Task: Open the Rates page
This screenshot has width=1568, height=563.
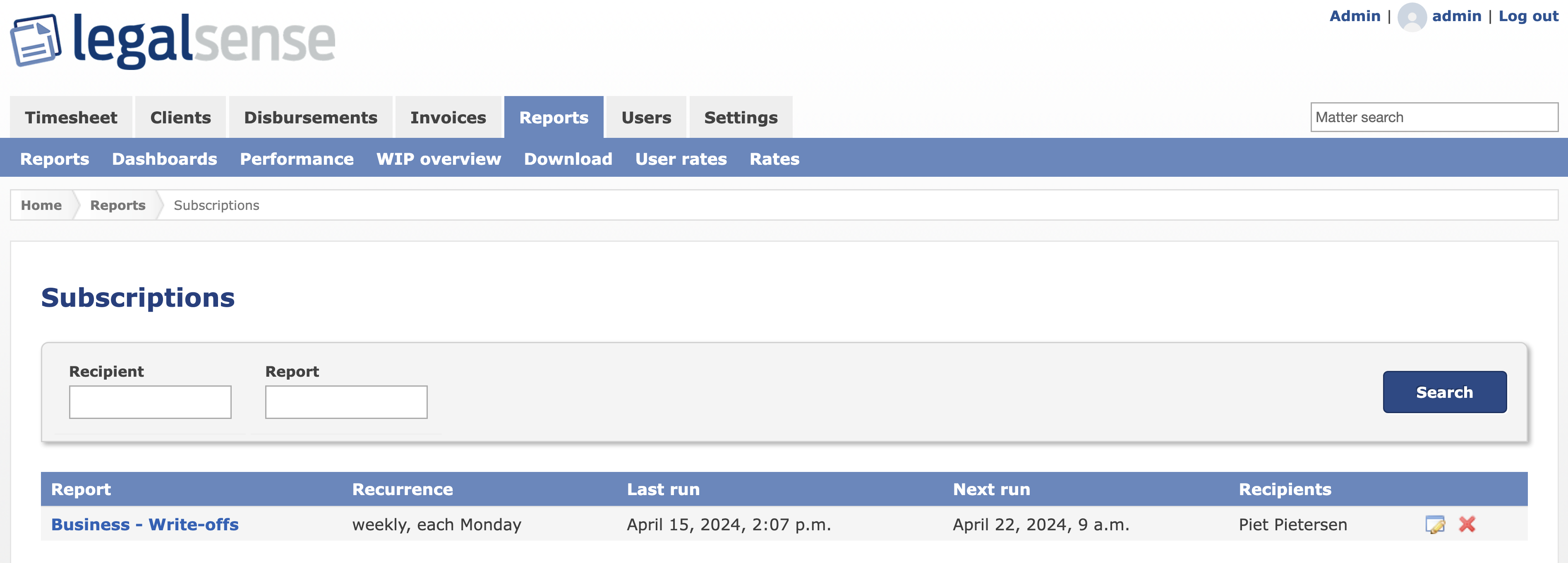Action: pos(774,159)
